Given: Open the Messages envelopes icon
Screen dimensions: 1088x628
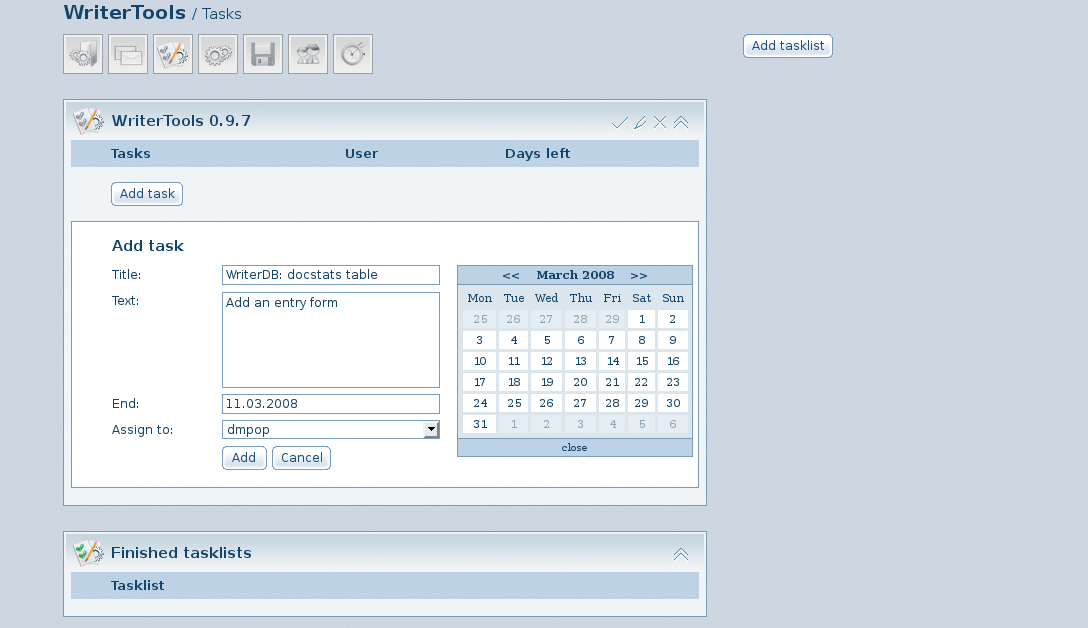Looking at the screenshot, I should [x=128, y=54].
